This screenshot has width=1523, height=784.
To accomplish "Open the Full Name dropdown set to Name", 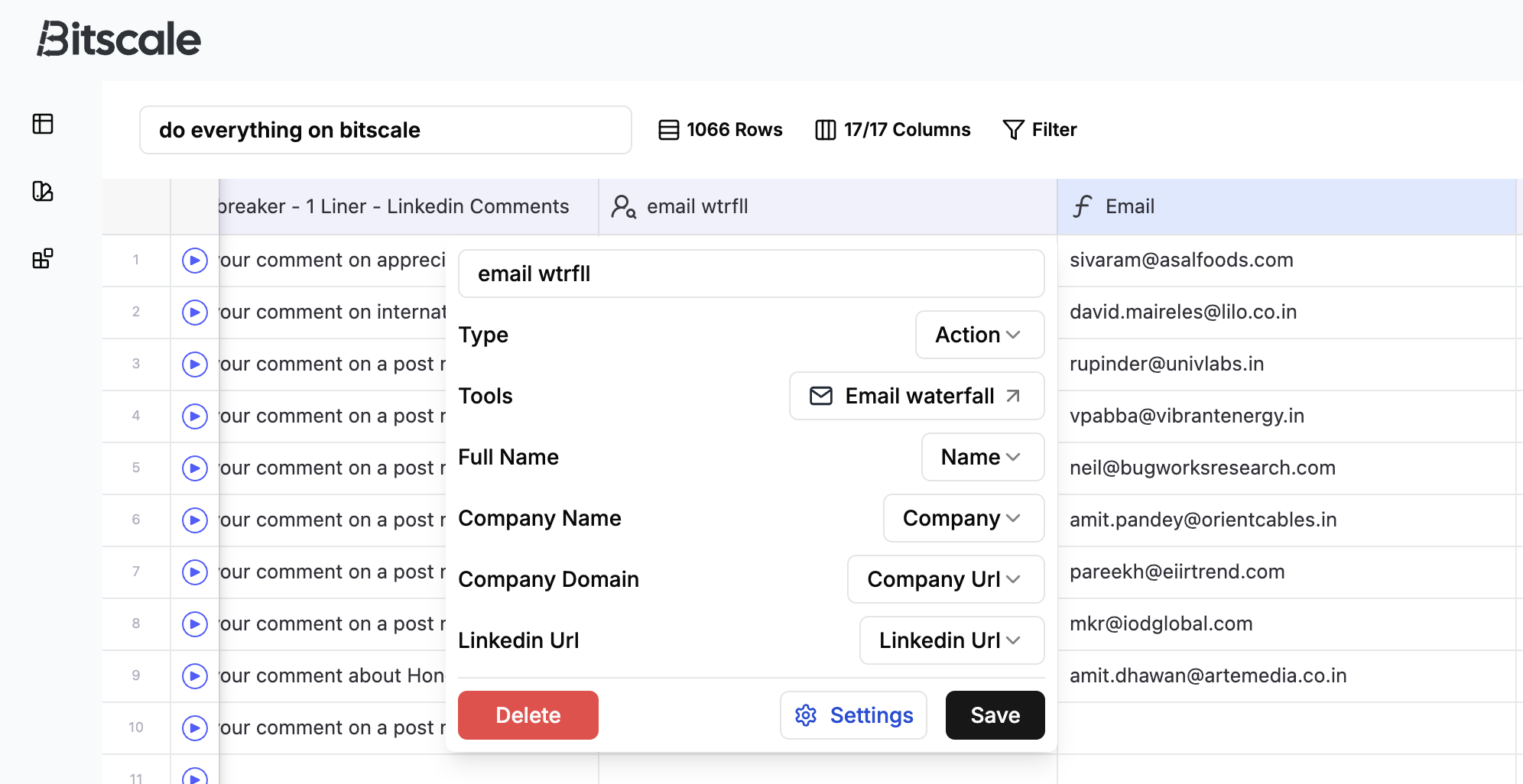I will (982, 457).
